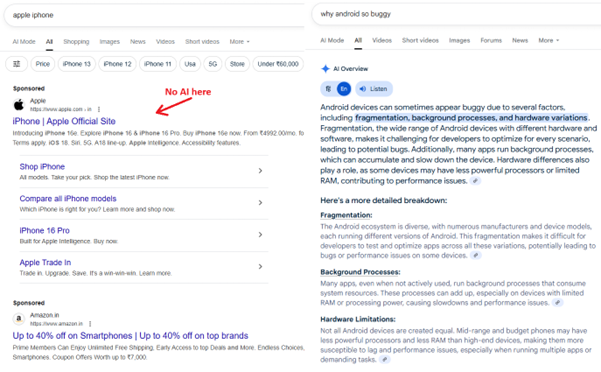Open Compare all iPhone models link

68,198
